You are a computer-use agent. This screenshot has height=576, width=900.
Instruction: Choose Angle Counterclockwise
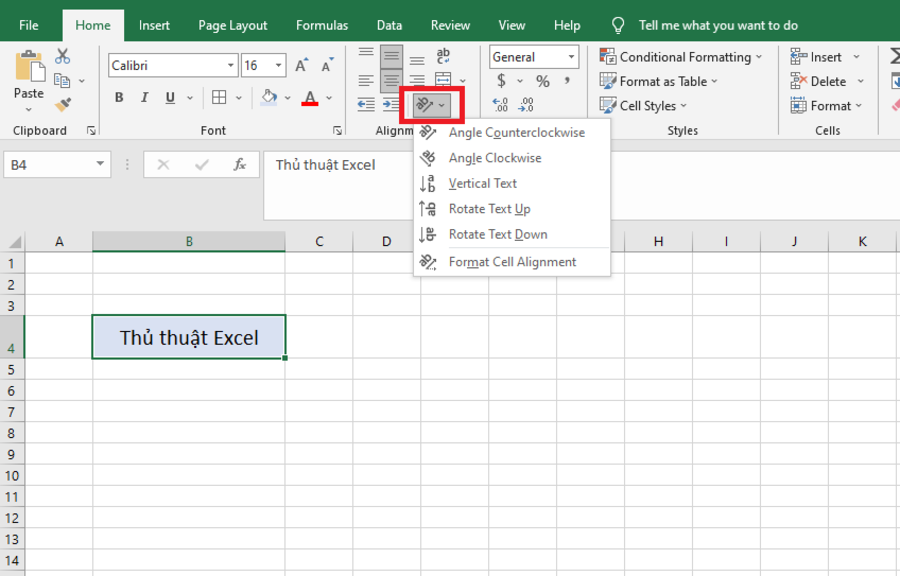click(x=511, y=133)
